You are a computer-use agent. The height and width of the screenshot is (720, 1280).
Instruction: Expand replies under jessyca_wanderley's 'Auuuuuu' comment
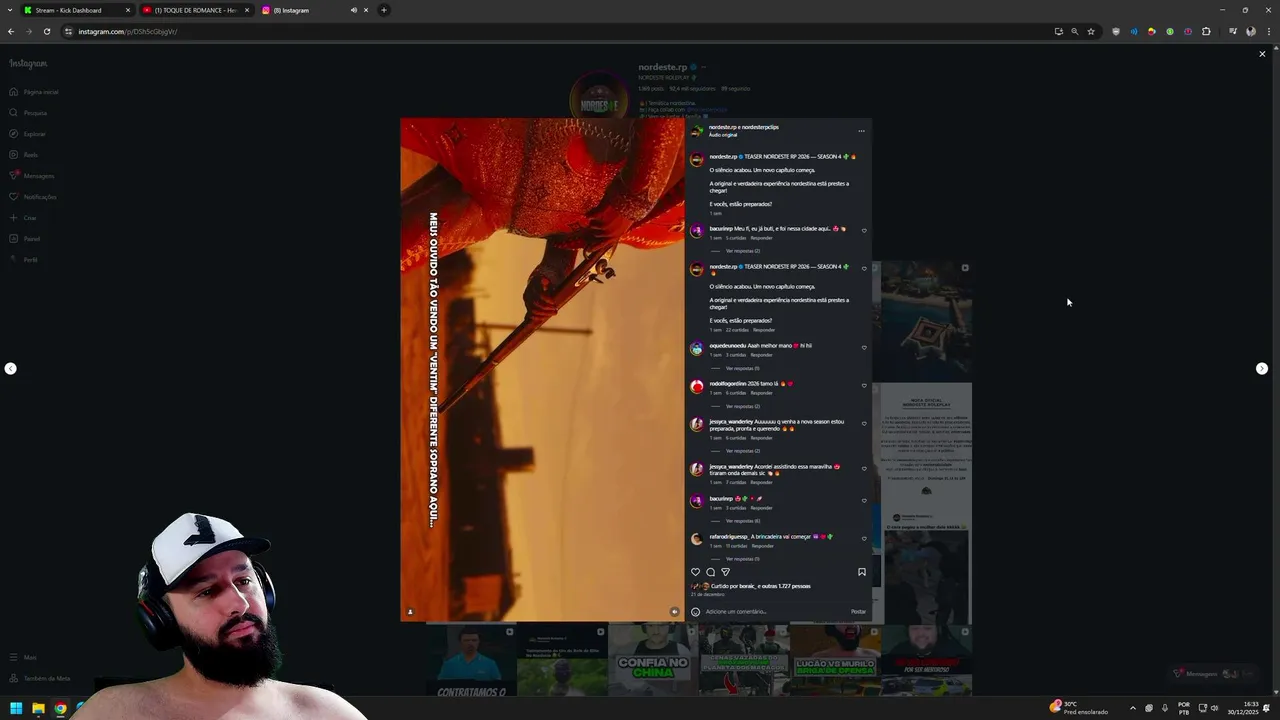point(742,451)
